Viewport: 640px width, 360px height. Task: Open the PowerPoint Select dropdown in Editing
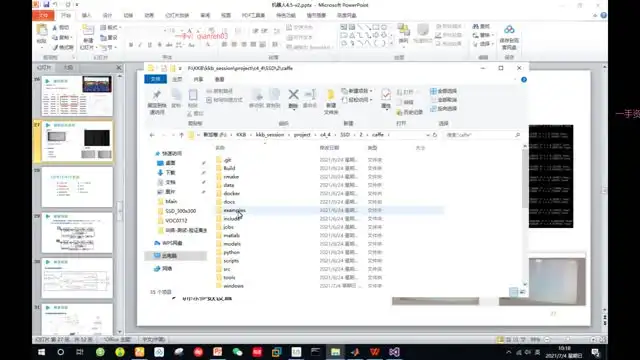[x=484, y=44]
